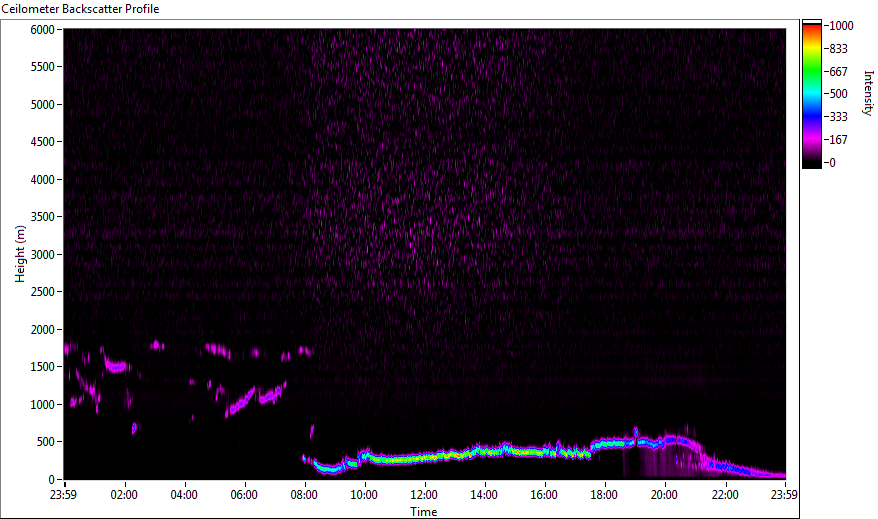Select the 1000 intensity scale value
This screenshot has height=519, width=878.
click(x=841, y=26)
